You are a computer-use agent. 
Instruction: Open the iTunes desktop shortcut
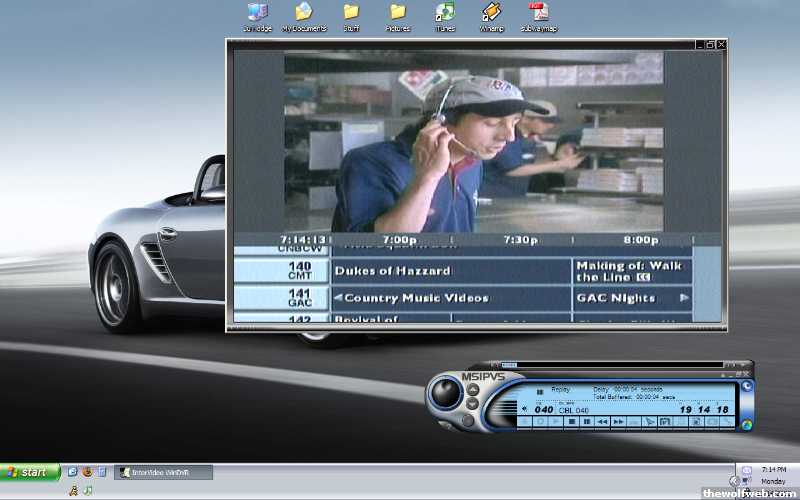coord(445,12)
